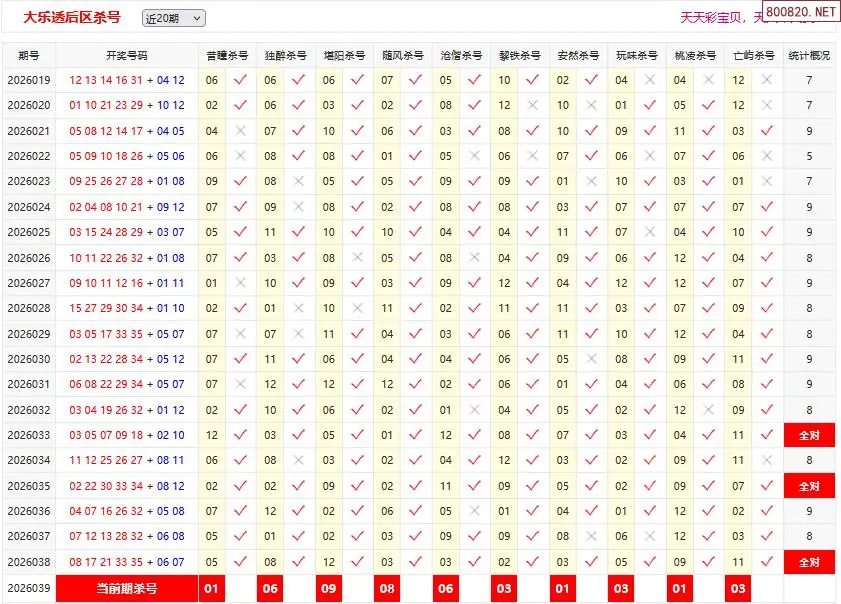The image size is (841, 604).
Task: Click X mark for 治倌杀号 in row 2026032
Action: pyautogui.click(x=474, y=410)
